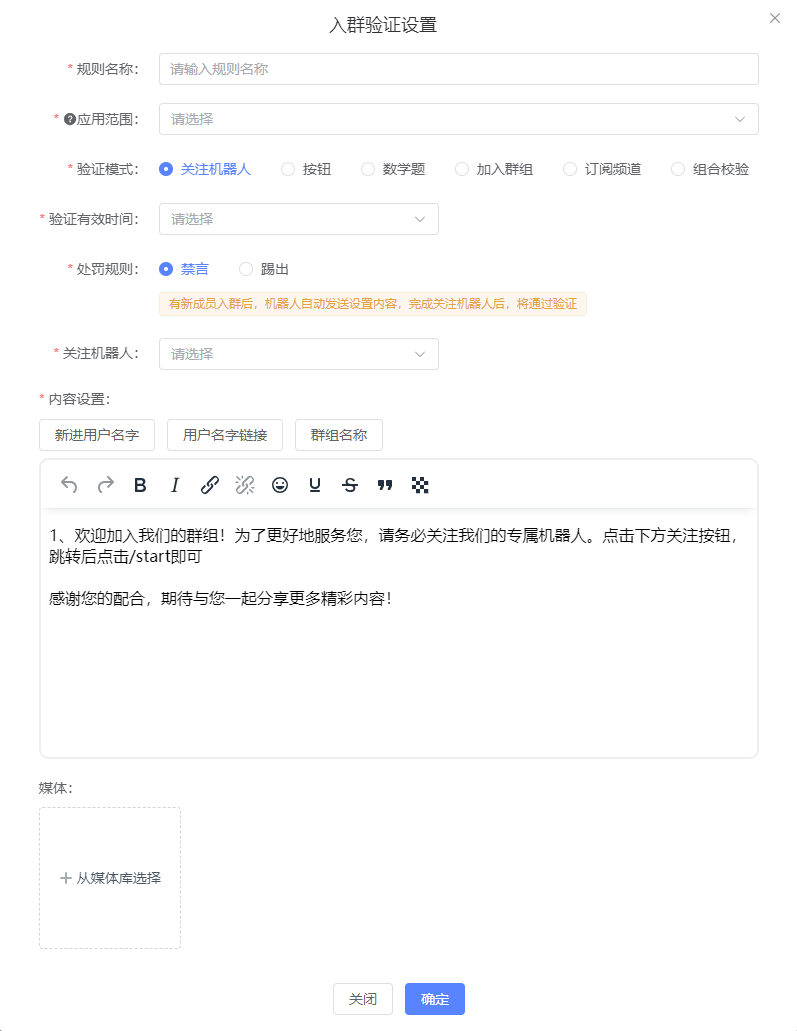Click 从媒体库选择 to add media
This screenshot has width=797, height=1031.
click(x=110, y=878)
